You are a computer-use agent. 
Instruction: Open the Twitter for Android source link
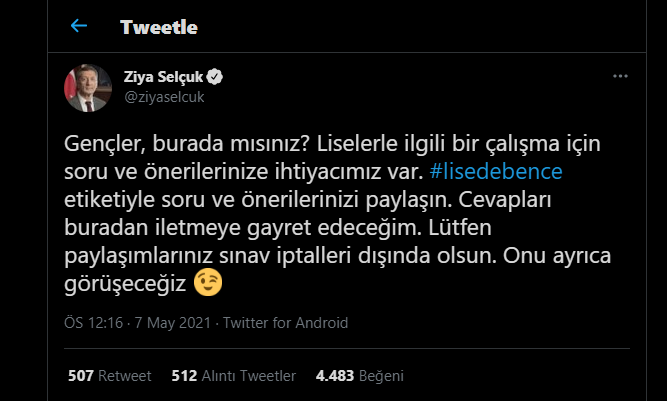(x=285, y=323)
